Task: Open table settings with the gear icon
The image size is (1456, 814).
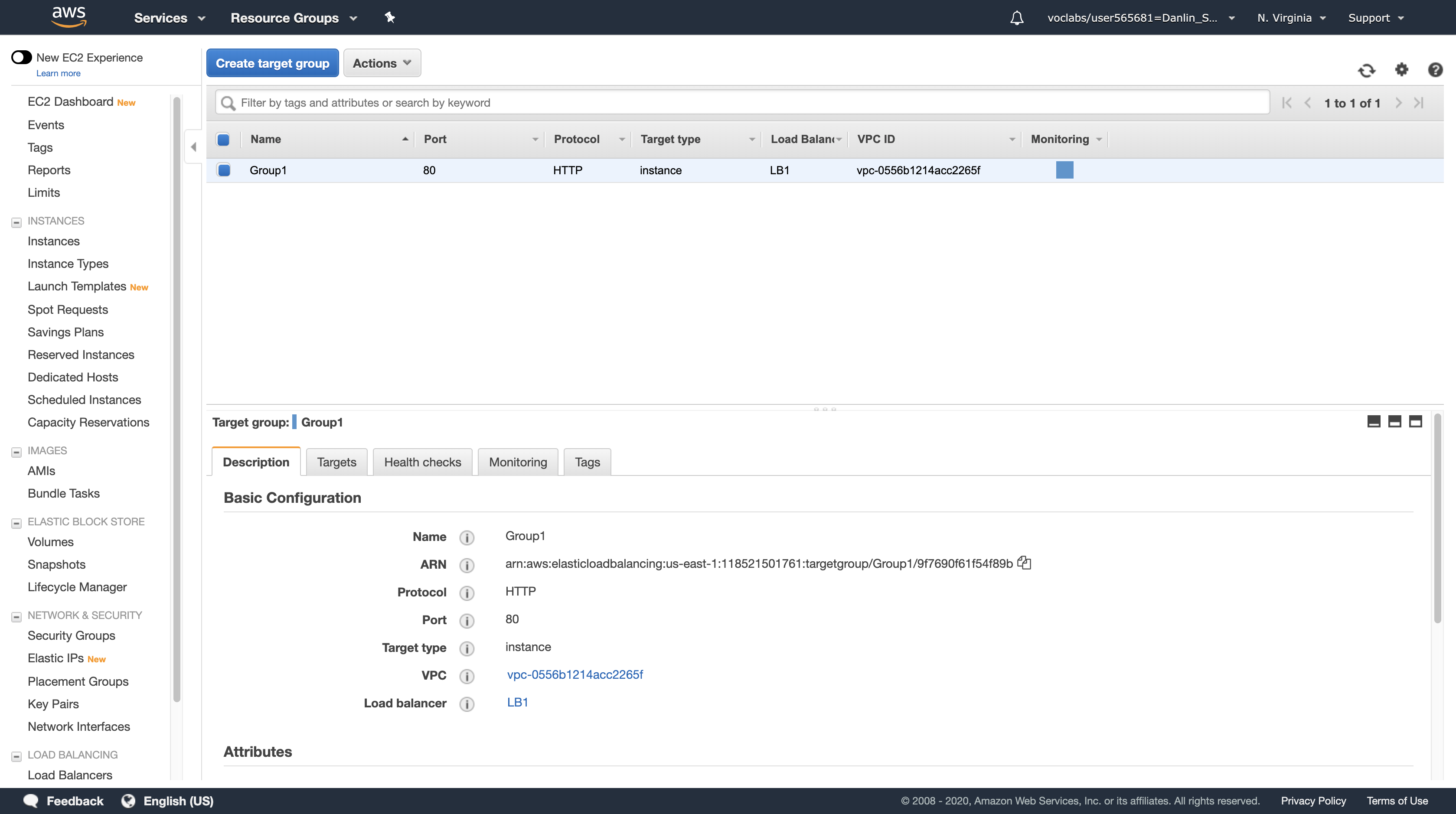Action: (1401, 69)
